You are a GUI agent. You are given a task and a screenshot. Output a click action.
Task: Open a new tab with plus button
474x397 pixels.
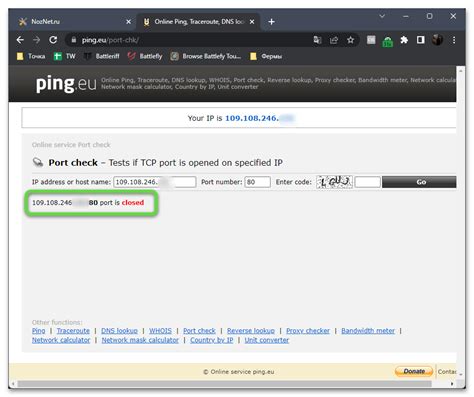tap(271, 22)
